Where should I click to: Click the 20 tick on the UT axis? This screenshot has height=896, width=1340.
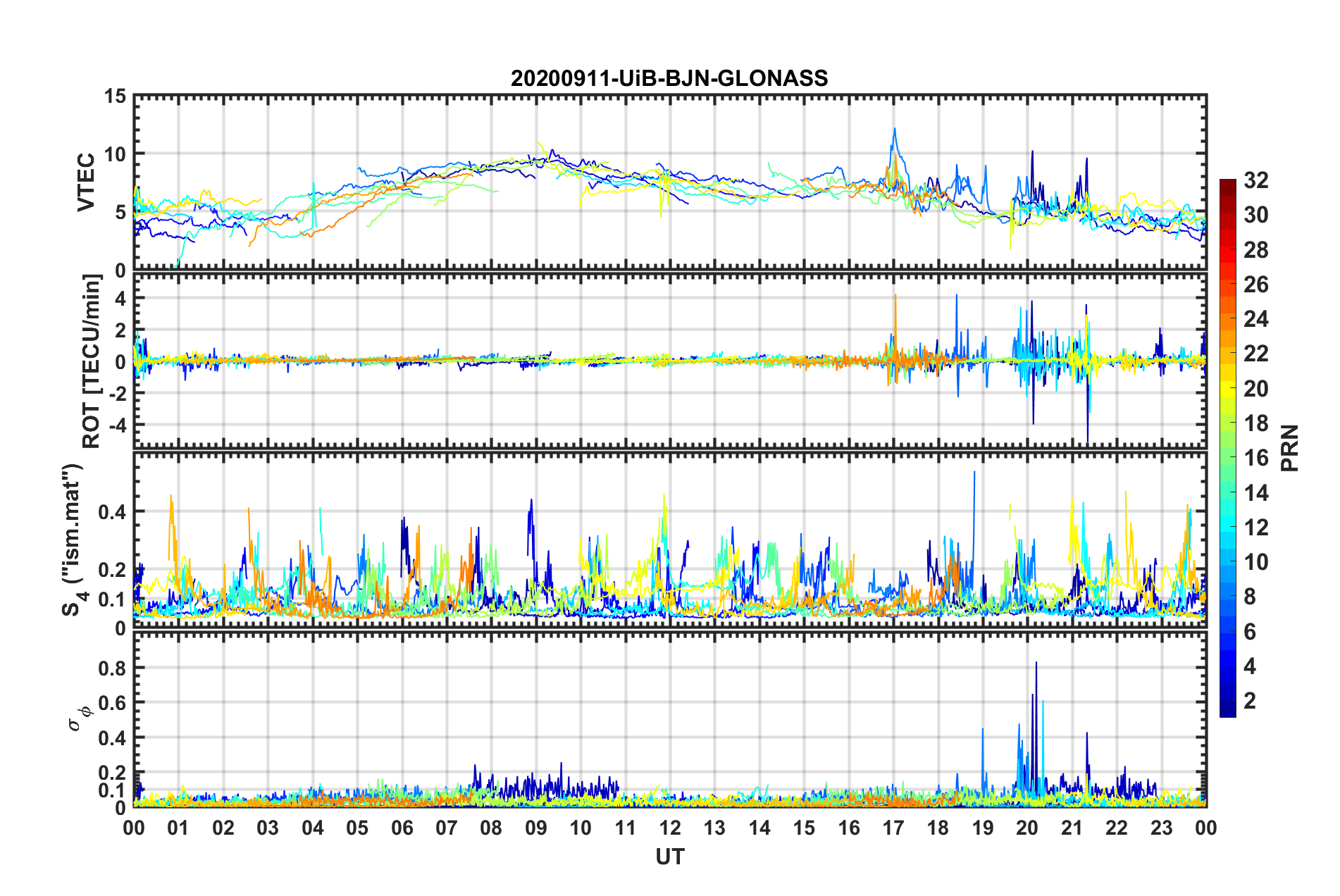(1027, 828)
